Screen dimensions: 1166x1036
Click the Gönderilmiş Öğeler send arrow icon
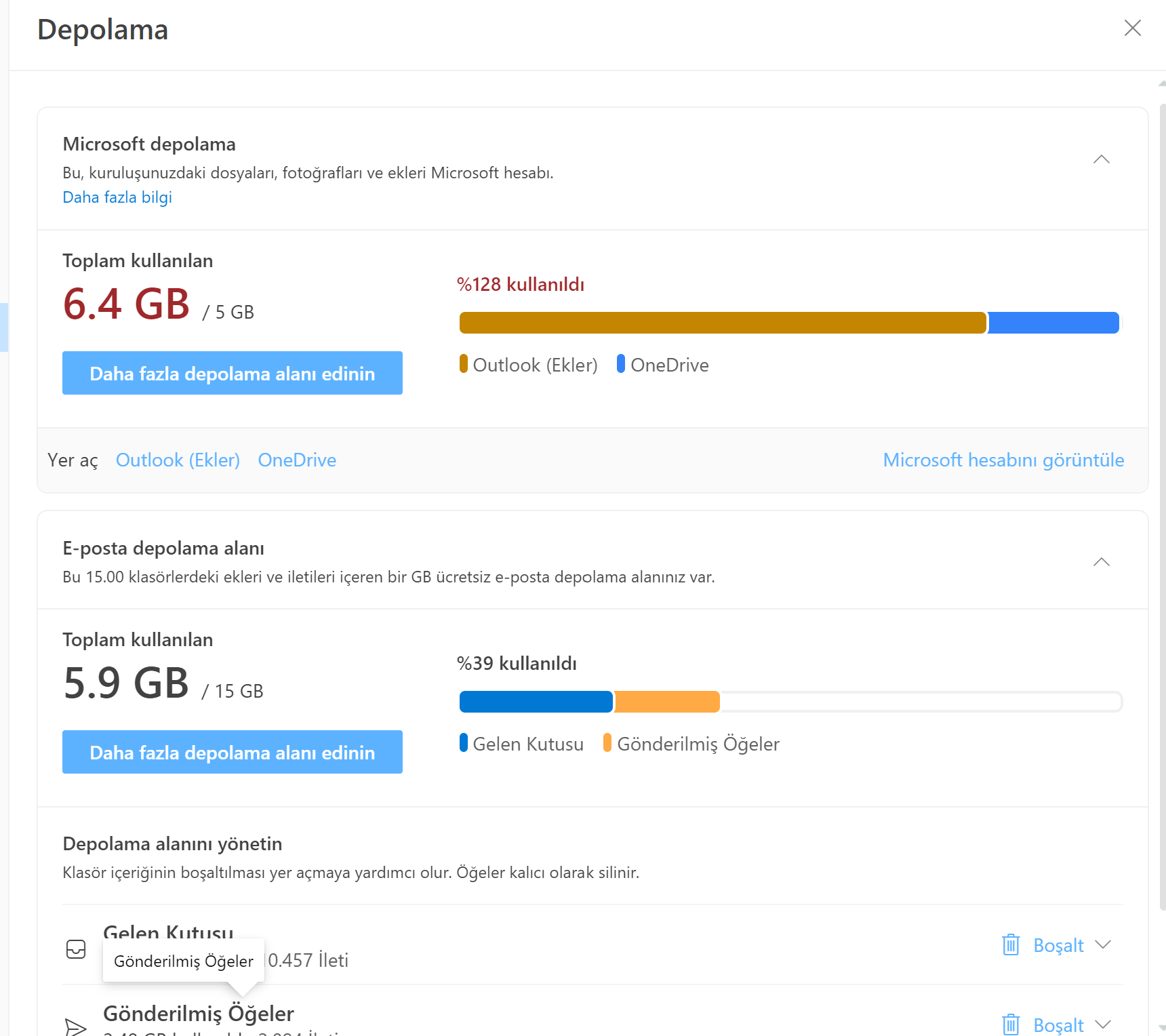pyautogui.click(x=76, y=1027)
